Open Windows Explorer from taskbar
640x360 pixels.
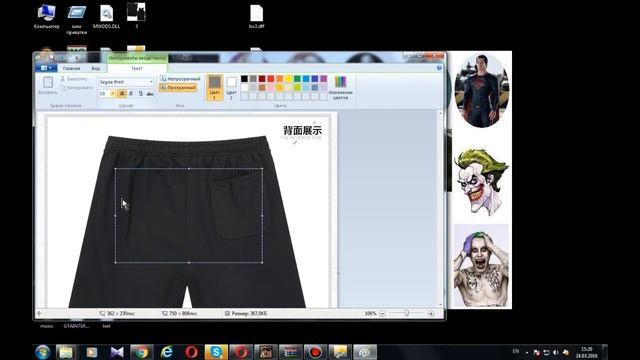[66, 352]
